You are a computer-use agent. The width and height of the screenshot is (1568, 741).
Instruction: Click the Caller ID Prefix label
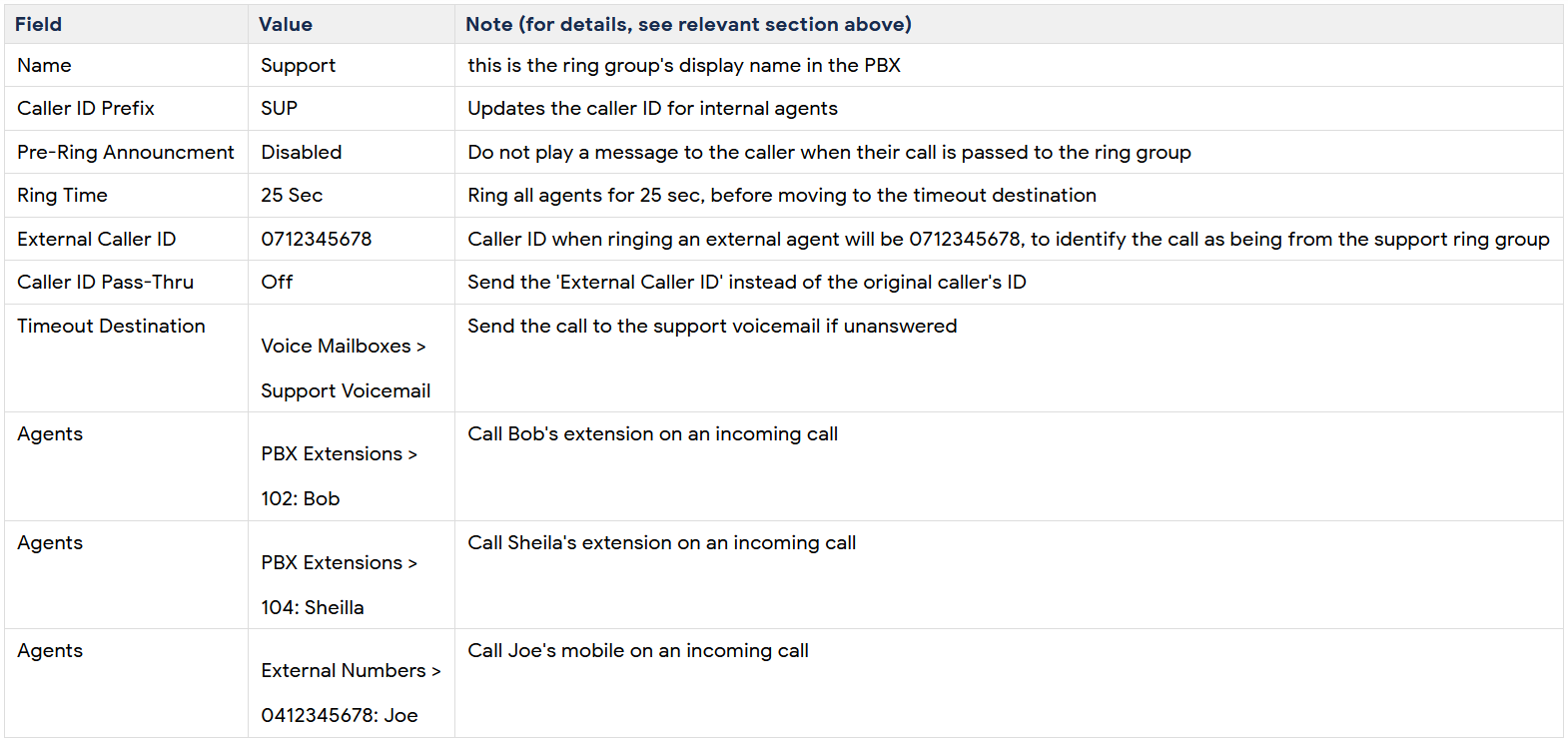click(x=86, y=108)
